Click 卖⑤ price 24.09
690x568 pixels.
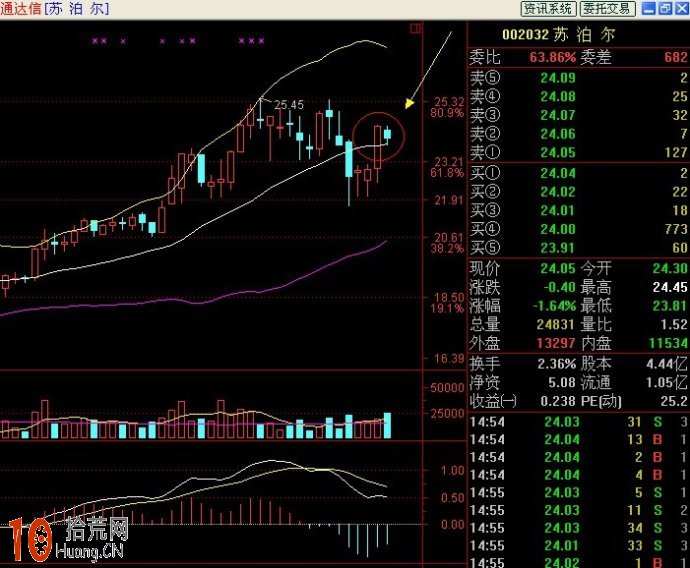558,78
